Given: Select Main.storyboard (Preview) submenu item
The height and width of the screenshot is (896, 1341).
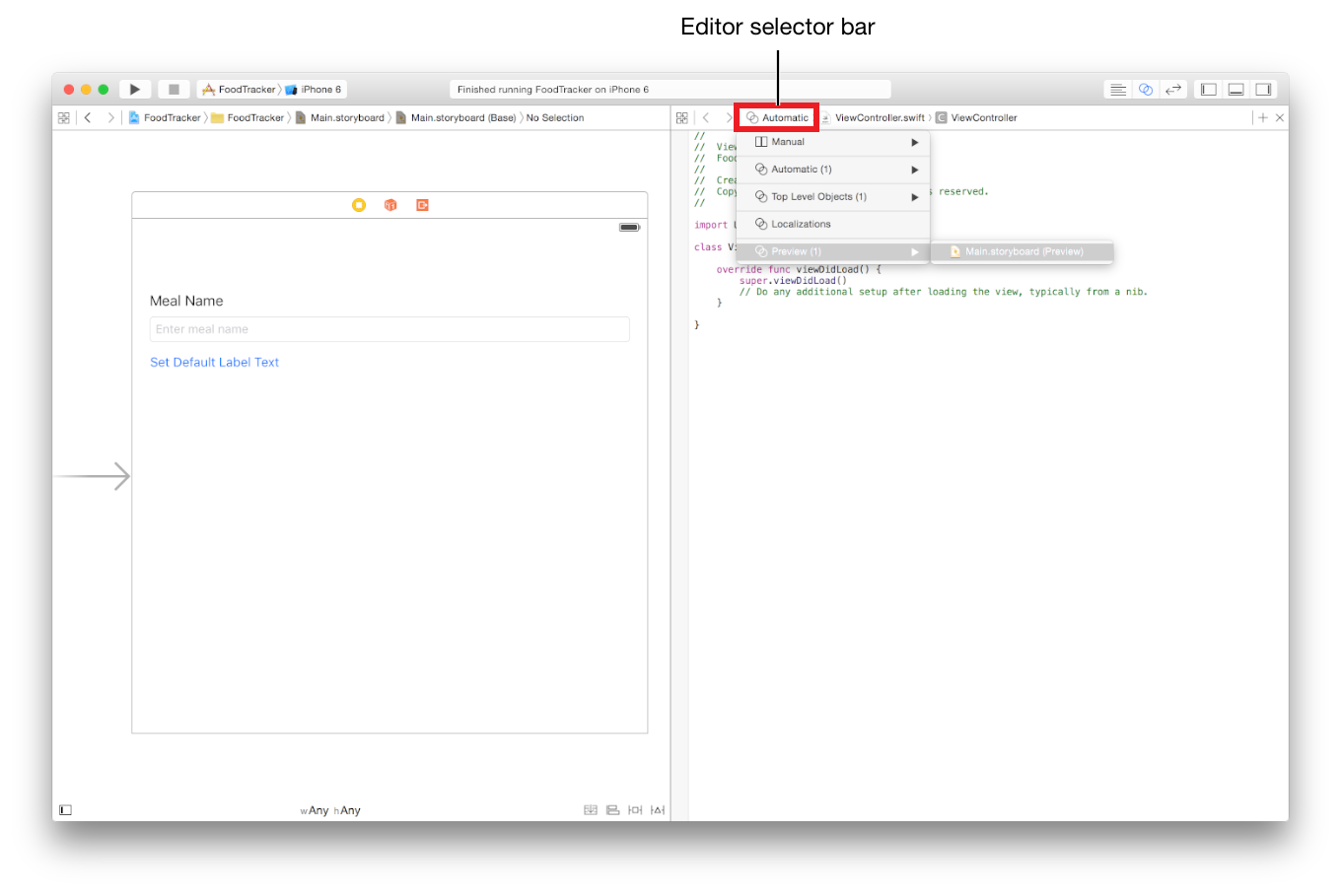Looking at the screenshot, I should pos(1022,251).
